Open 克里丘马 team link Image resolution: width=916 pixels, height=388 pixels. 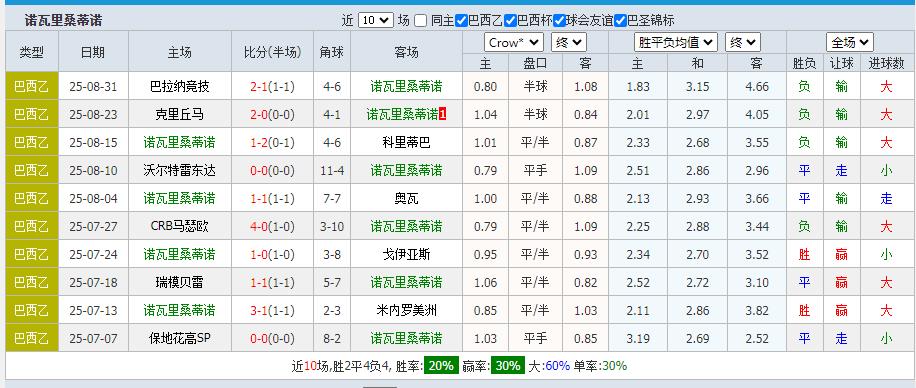[179, 115]
